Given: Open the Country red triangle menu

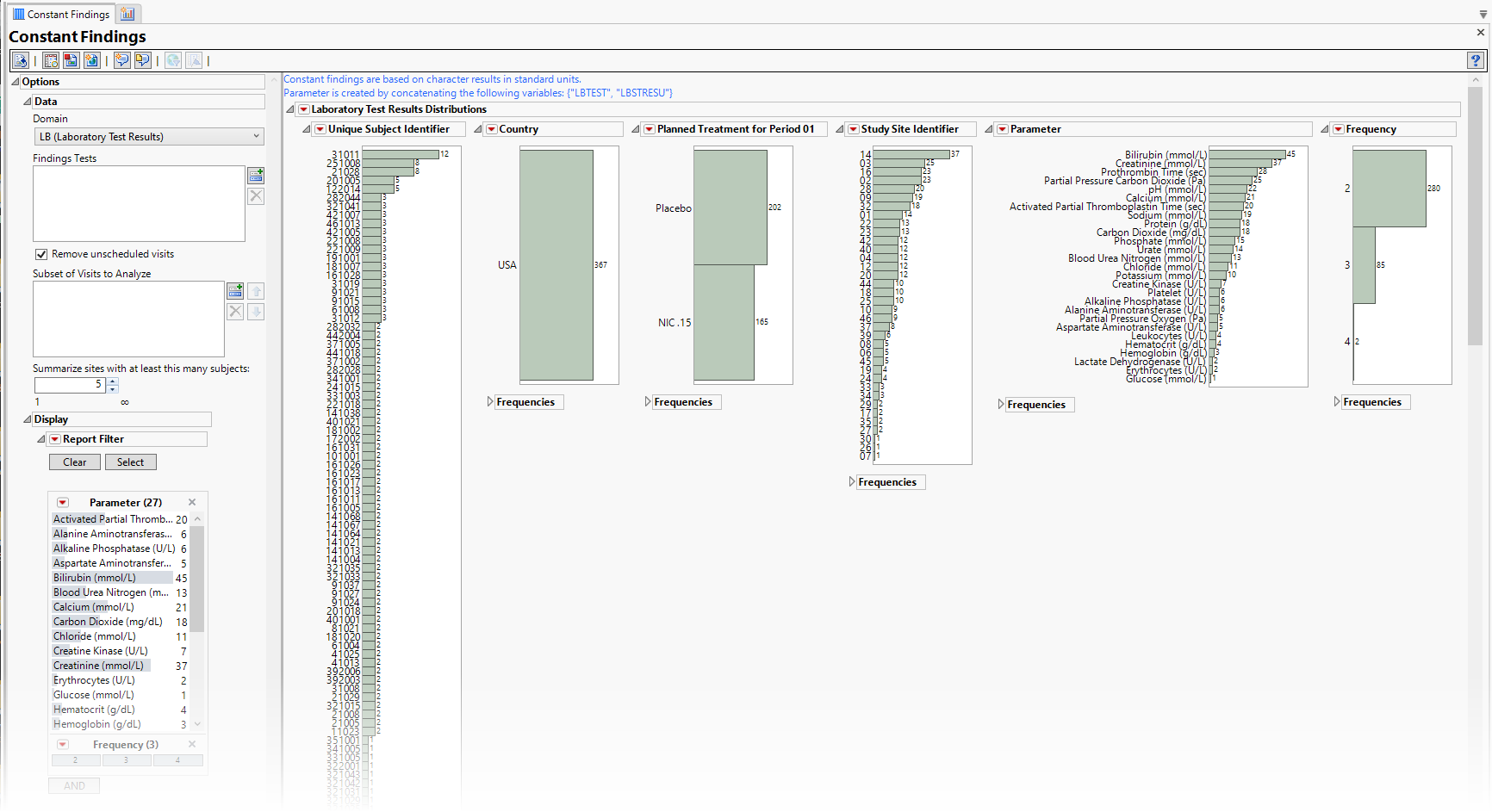Looking at the screenshot, I should [x=492, y=129].
